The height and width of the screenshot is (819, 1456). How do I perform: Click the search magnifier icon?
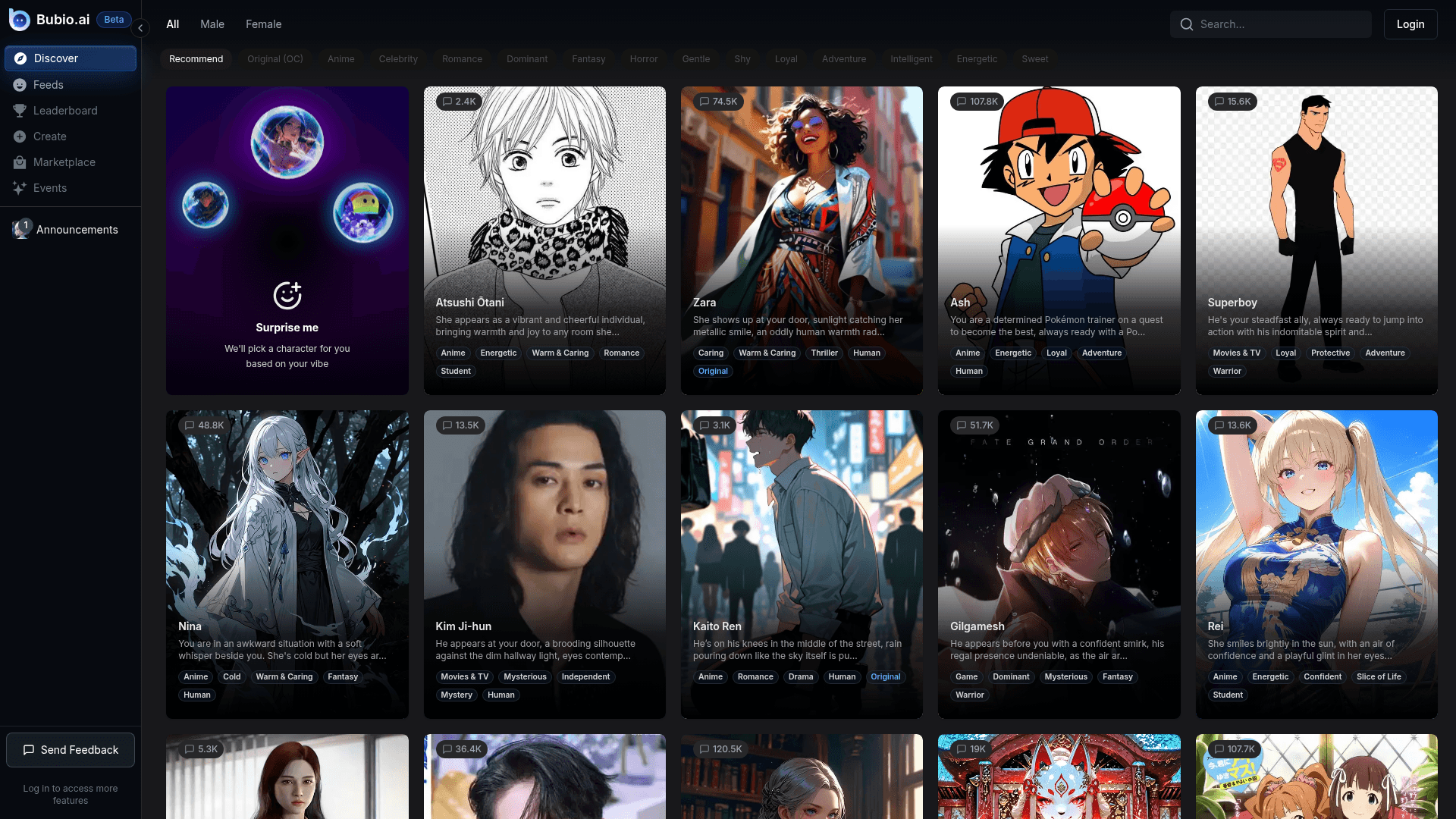(x=1187, y=24)
